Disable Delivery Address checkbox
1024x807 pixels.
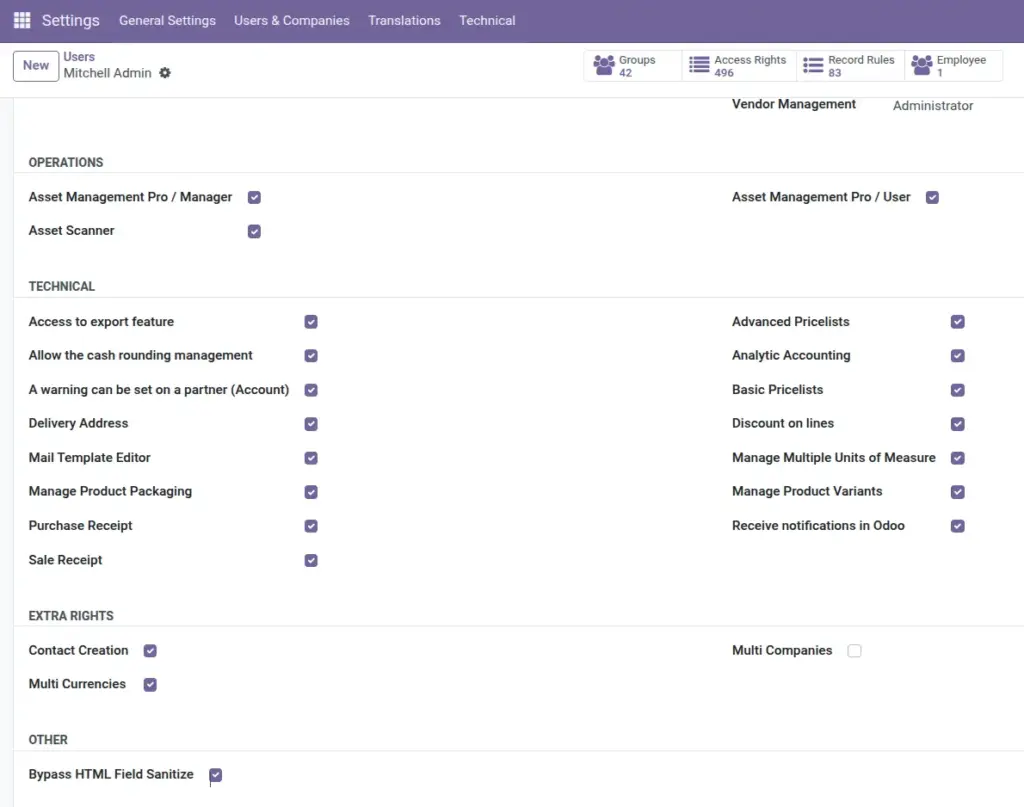311,424
